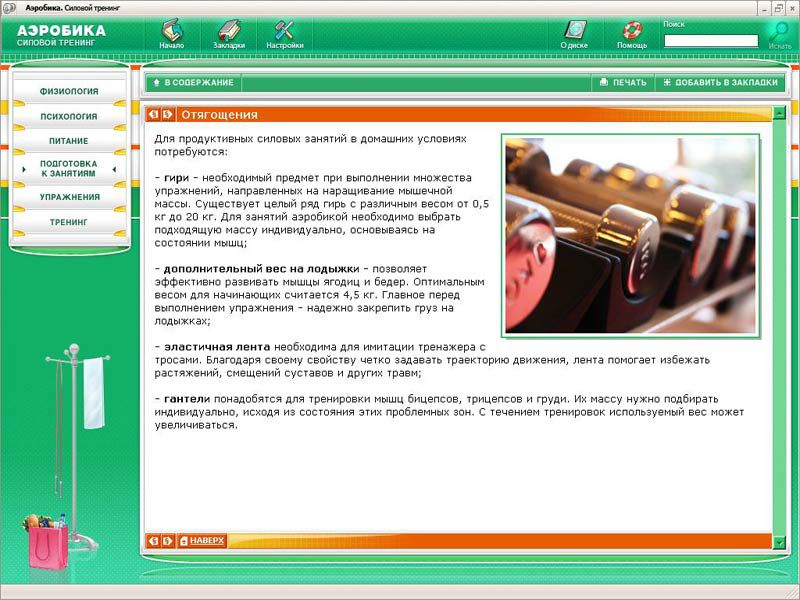800x600 pixels.
Task: Expand Подготовка к занятиям section
Action: pyautogui.click(x=69, y=169)
